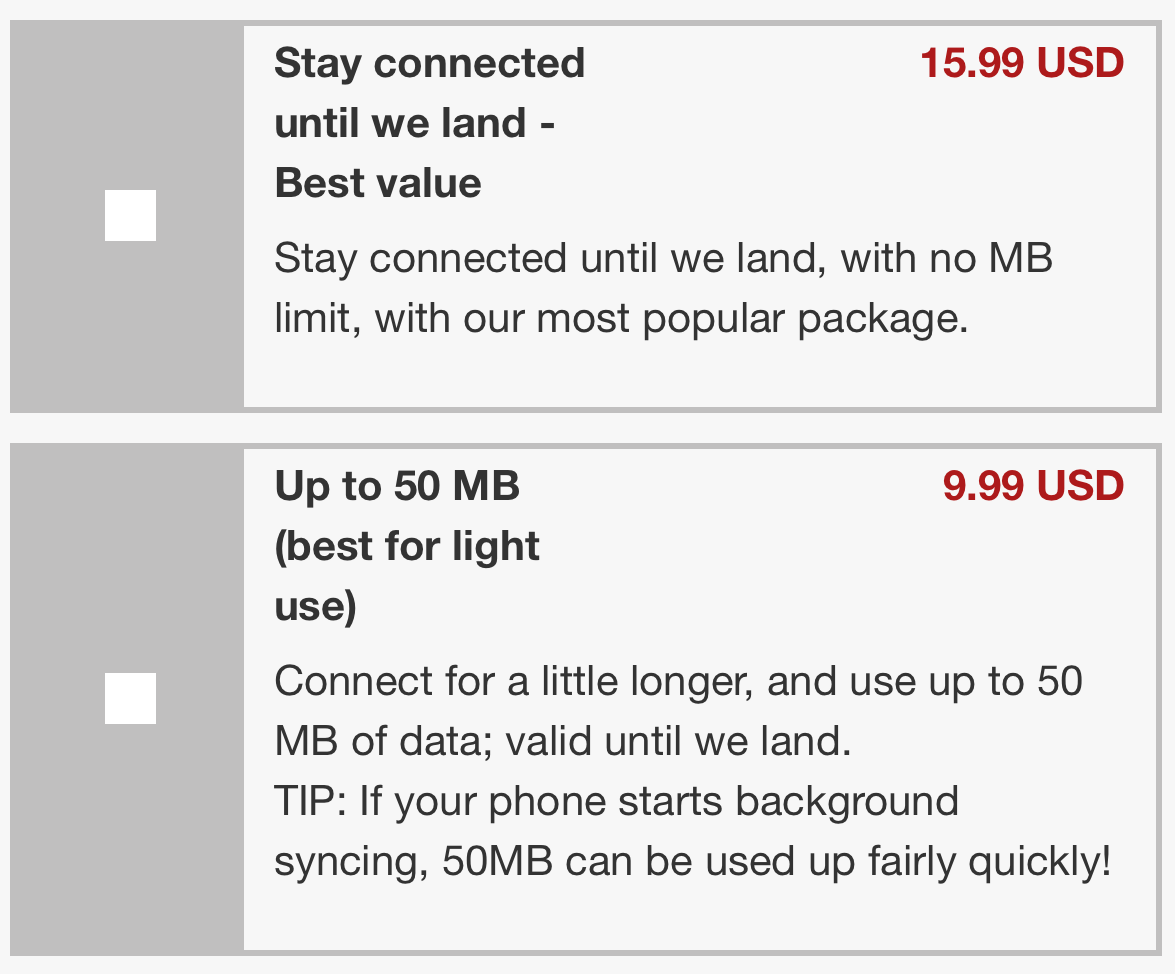Click "Connect for a little longer" description line
This screenshot has width=1175, height=974.
(x=678, y=682)
